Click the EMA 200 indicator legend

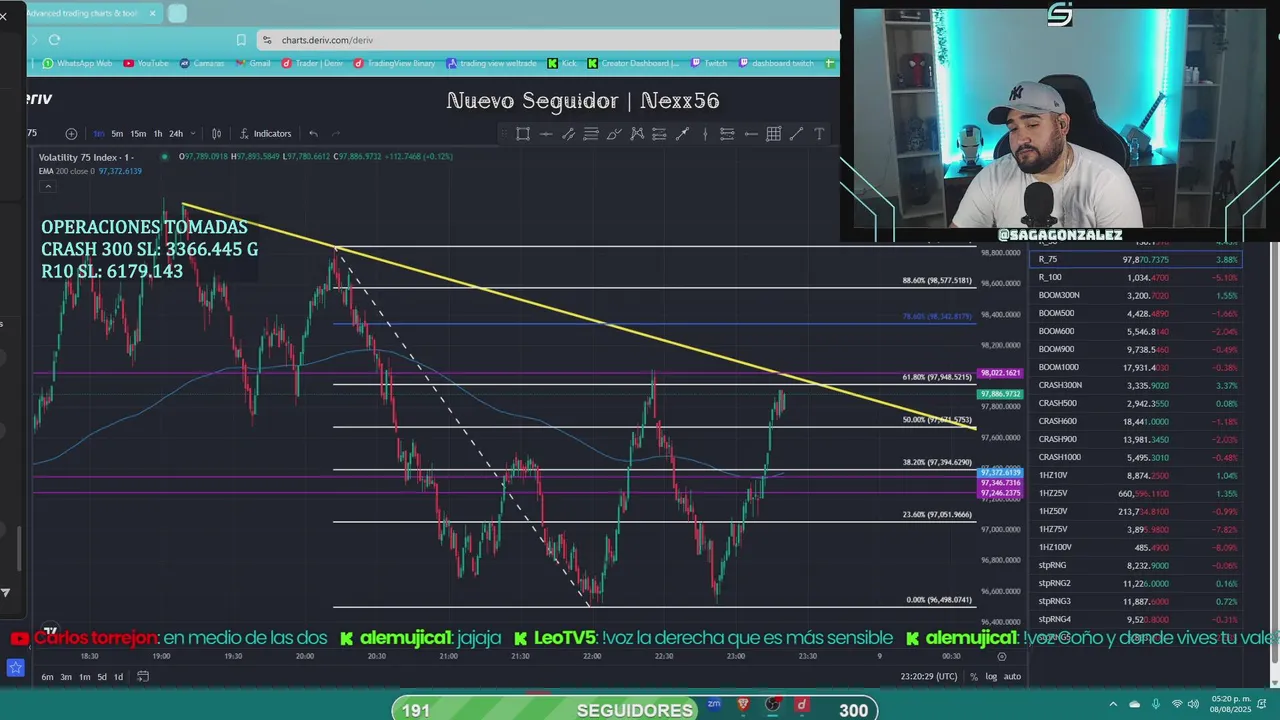[x=90, y=171]
